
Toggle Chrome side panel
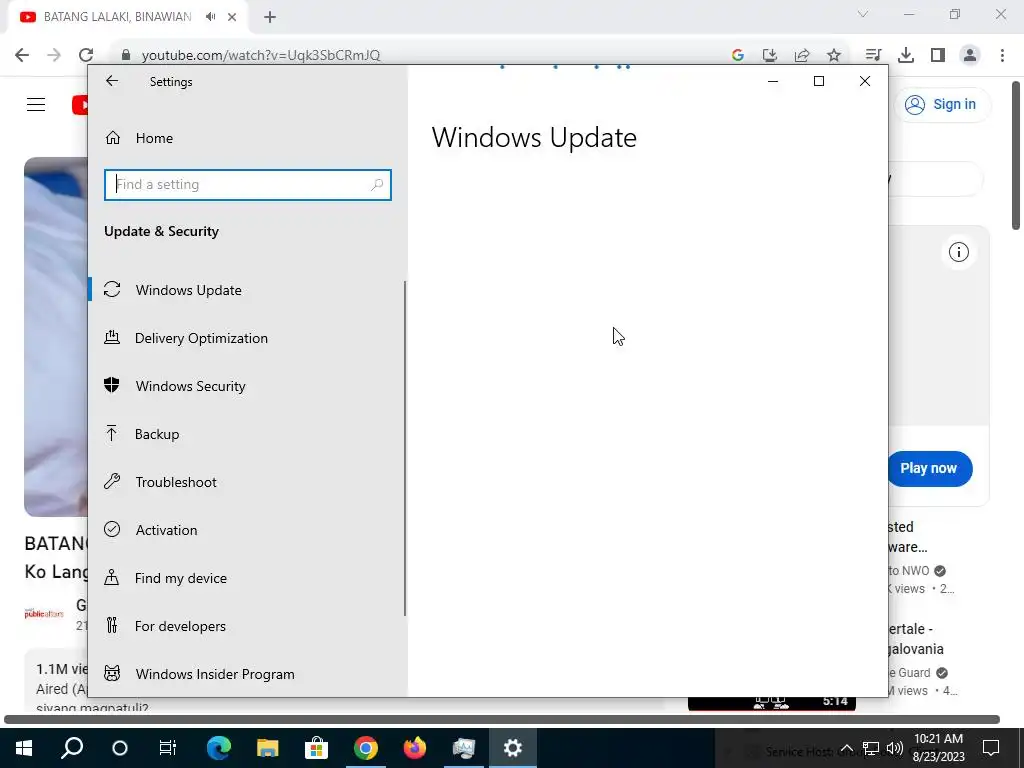(938, 56)
